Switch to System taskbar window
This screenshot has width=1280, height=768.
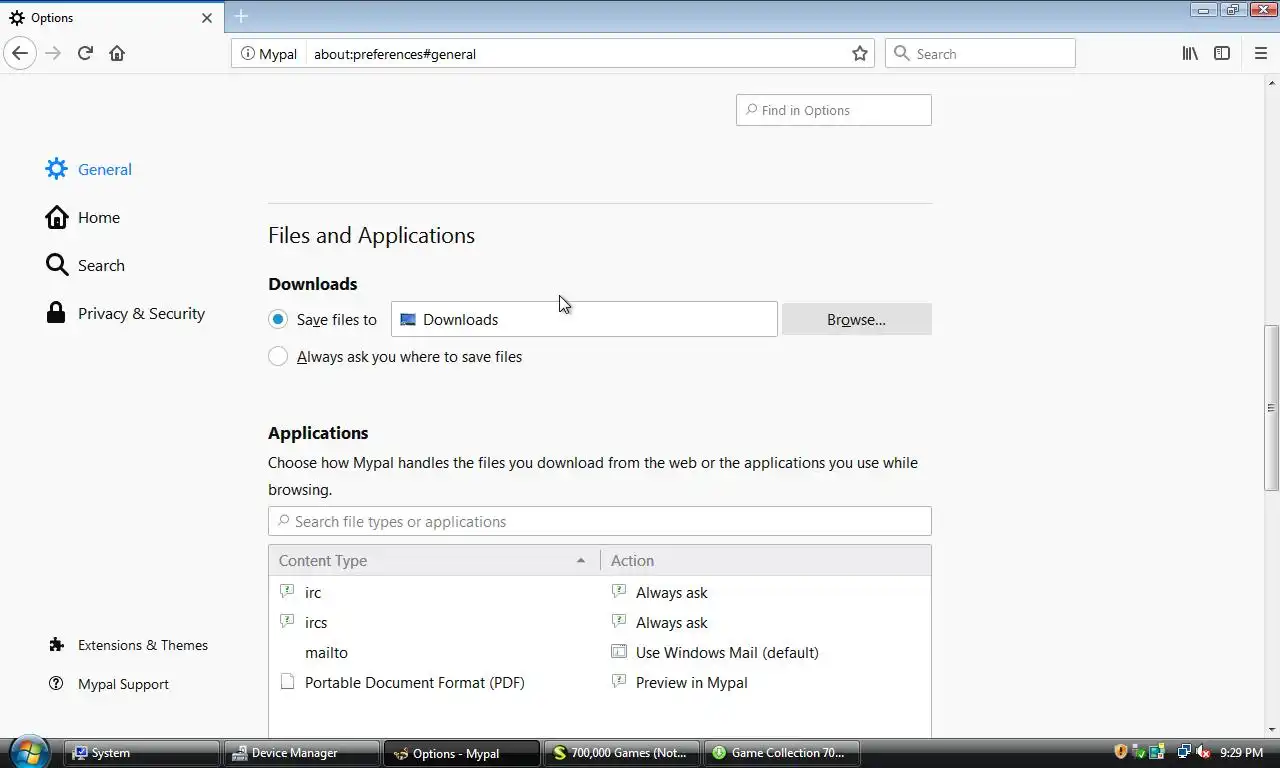[x=142, y=753]
